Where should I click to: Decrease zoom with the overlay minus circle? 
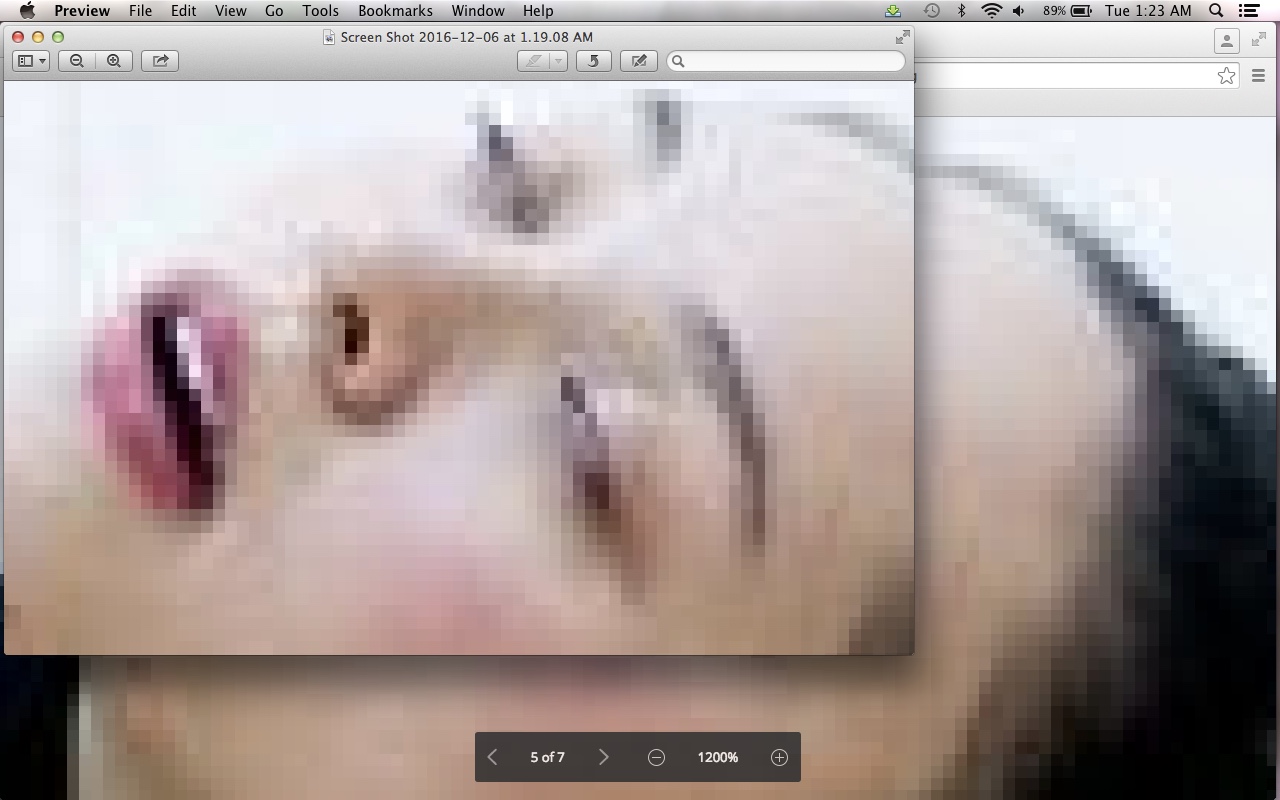pyautogui.click(x=656, y=757)
